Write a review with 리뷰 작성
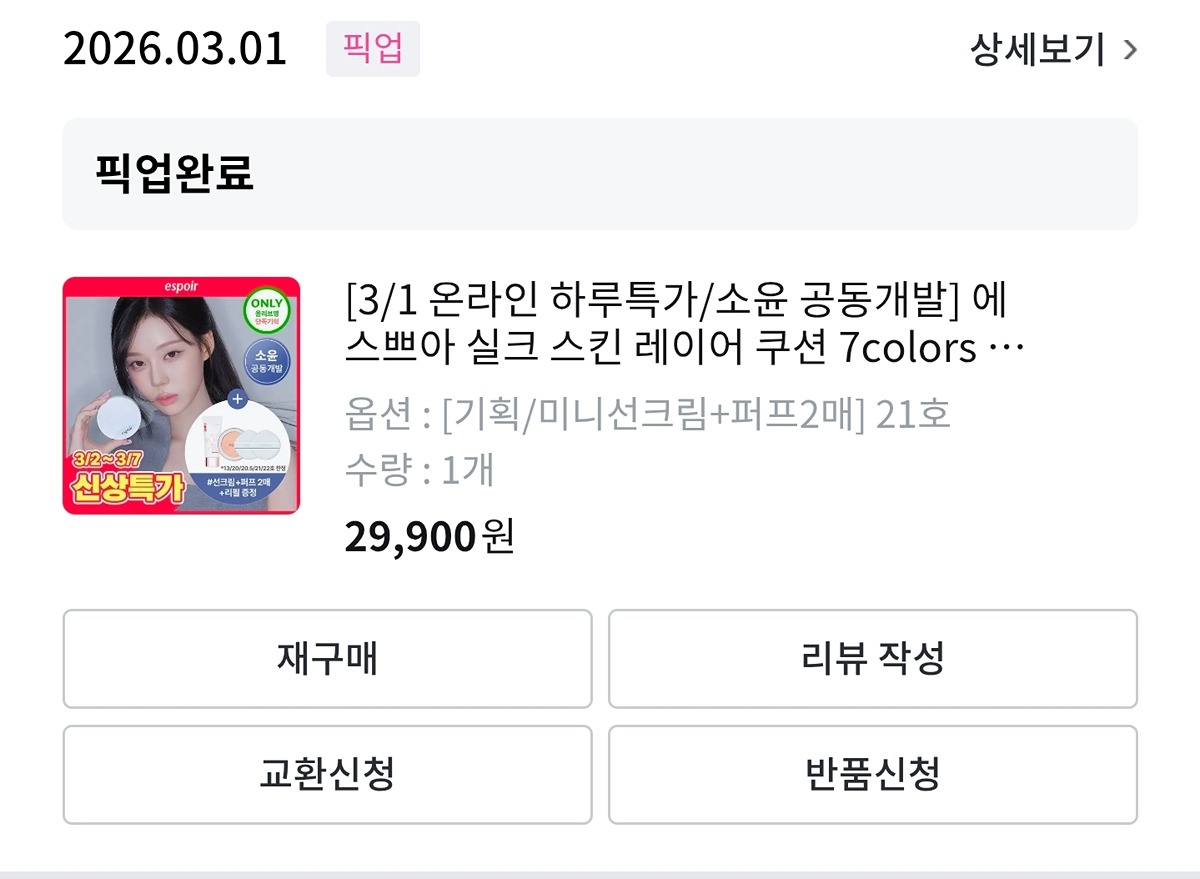Viewport: 1200px width, 879px height. click(872, 659)
